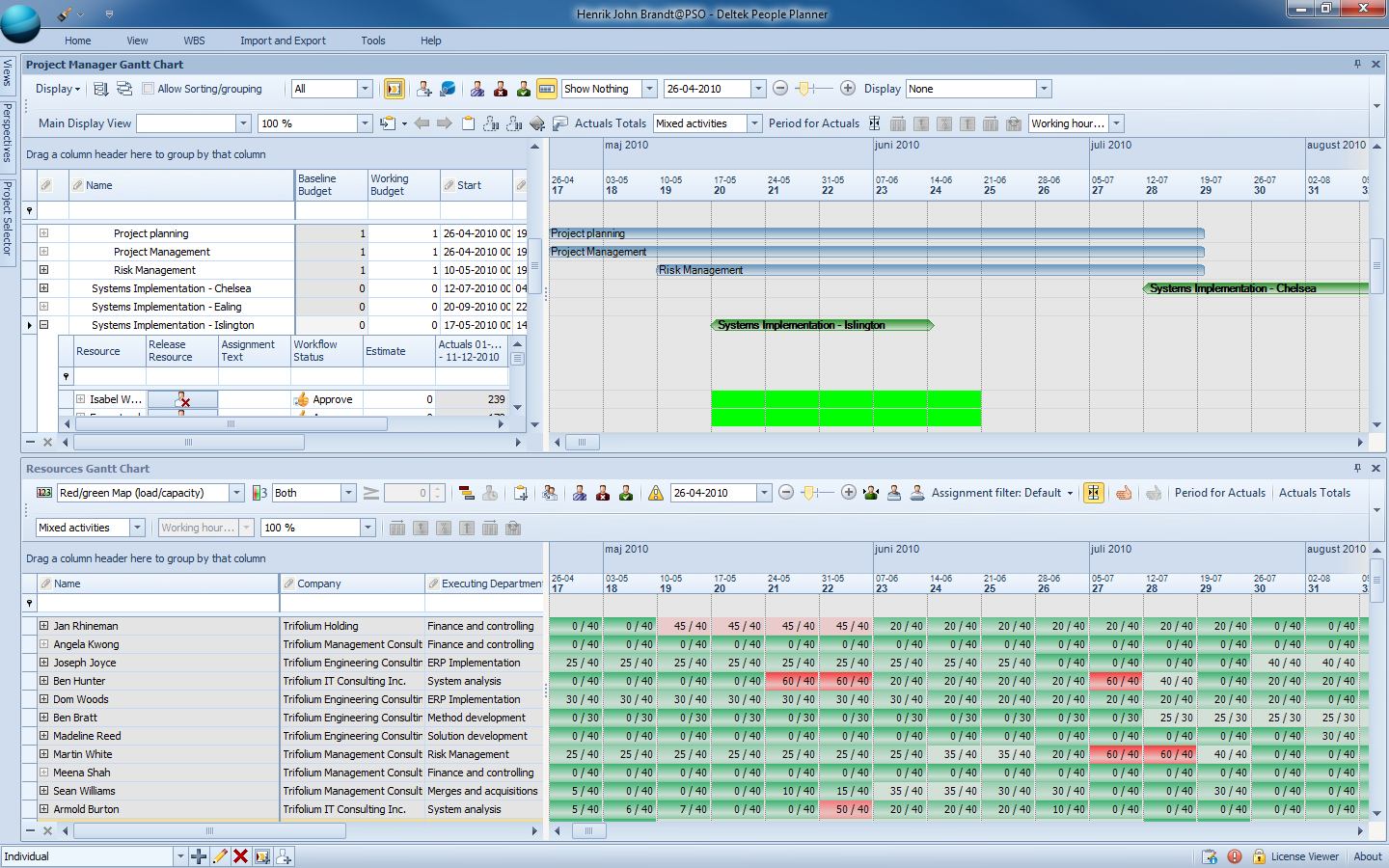Image resolution: width=1389 pixels, height=868 pixels.
Task: Open the Red/green Map (load/capacity) dropdown
Action: pyautogui.click(x=236, y=493)
